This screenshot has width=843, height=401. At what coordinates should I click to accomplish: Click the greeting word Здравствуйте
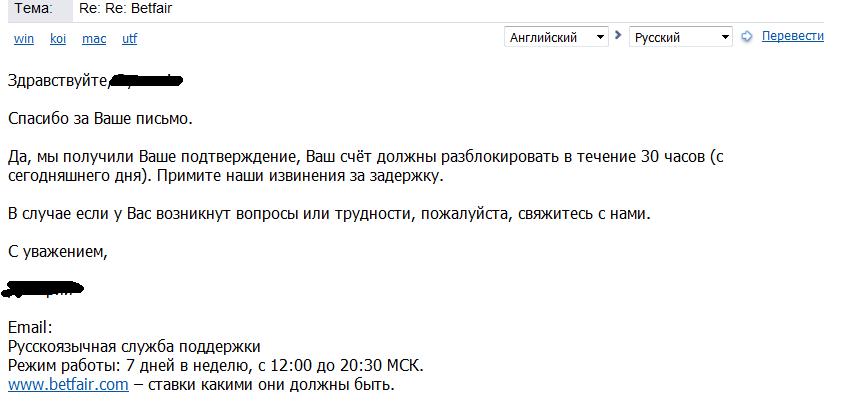pos(57,79)
